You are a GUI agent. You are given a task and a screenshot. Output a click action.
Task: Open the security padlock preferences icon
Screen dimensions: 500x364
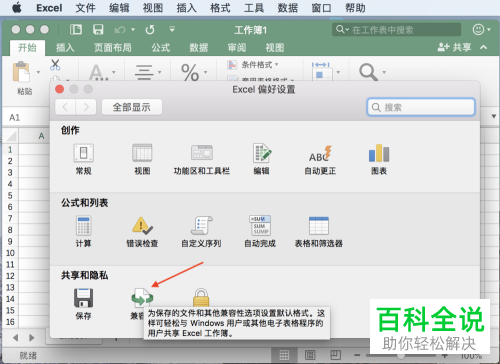201,298
